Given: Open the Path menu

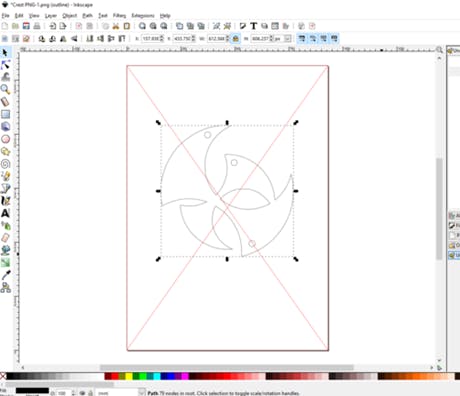Looking at the screenshot, I should (87, 15).
